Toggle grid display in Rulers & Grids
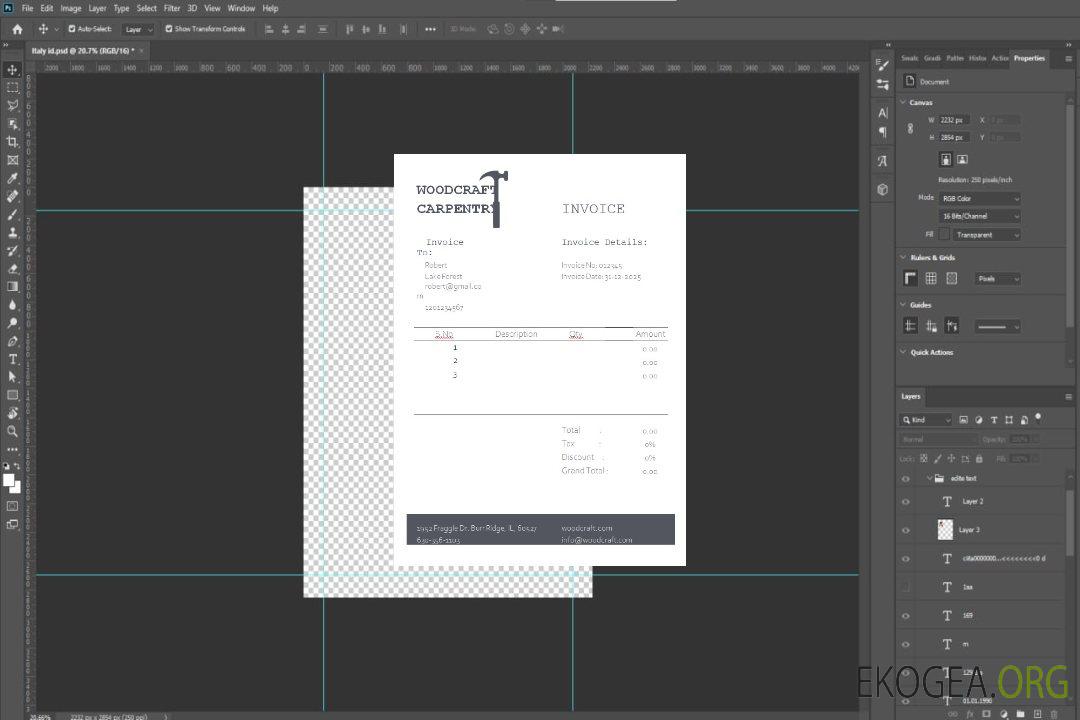1080x720 pixels. [x=931, y=278]
